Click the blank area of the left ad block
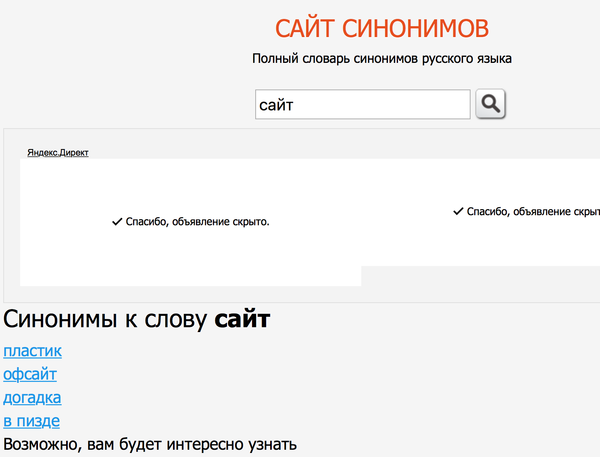Screen dimensions: 600x457 [190, 260]
